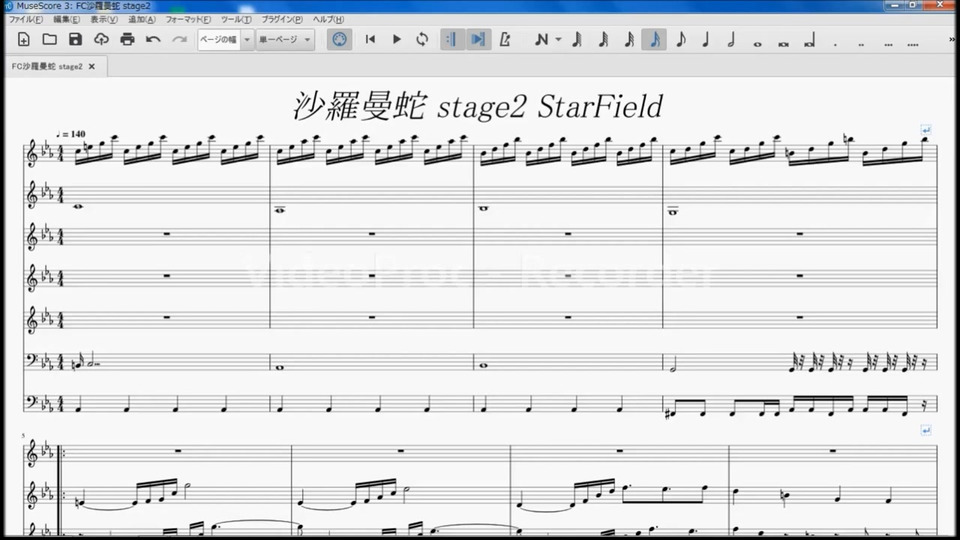This screenshot has height=540, width=960.
Task: Redo the last undone action
Action: coord(179,40)
